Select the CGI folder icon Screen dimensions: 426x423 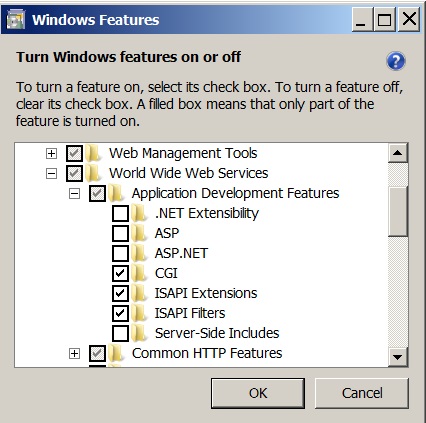[139, 273]
